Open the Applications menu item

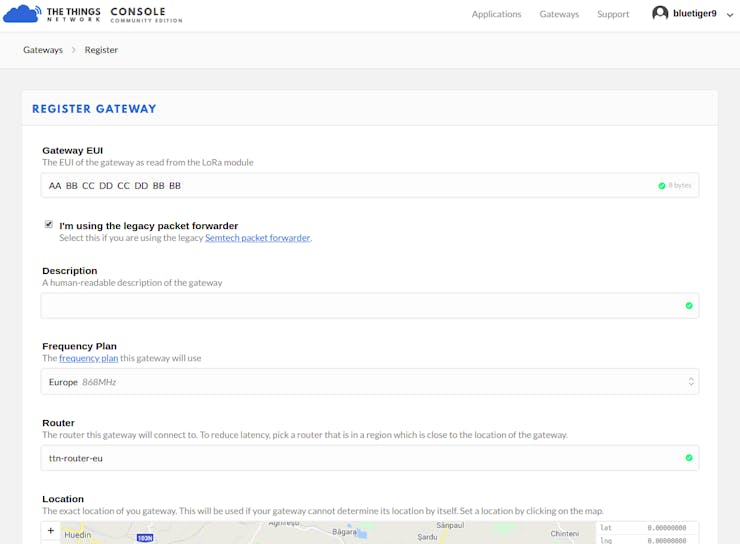click(x=496, y=14)
